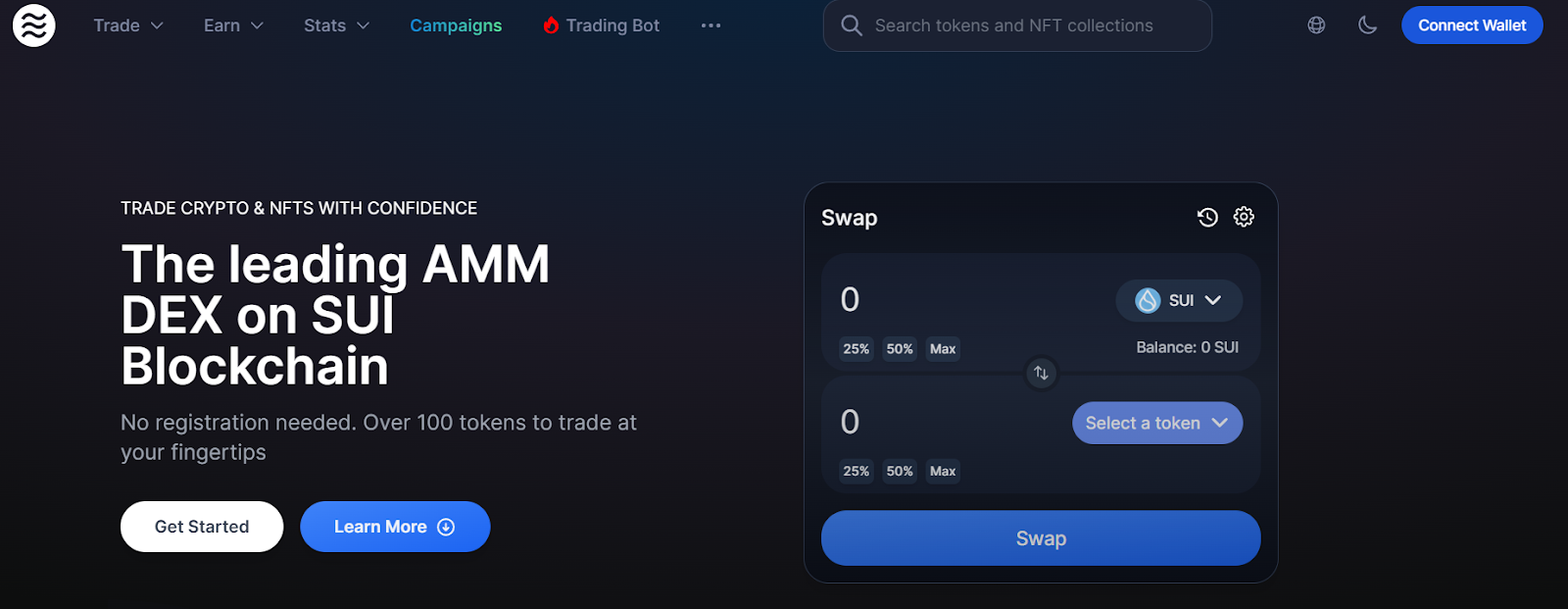Open the swap history clock icon

tap(1207, 218)
